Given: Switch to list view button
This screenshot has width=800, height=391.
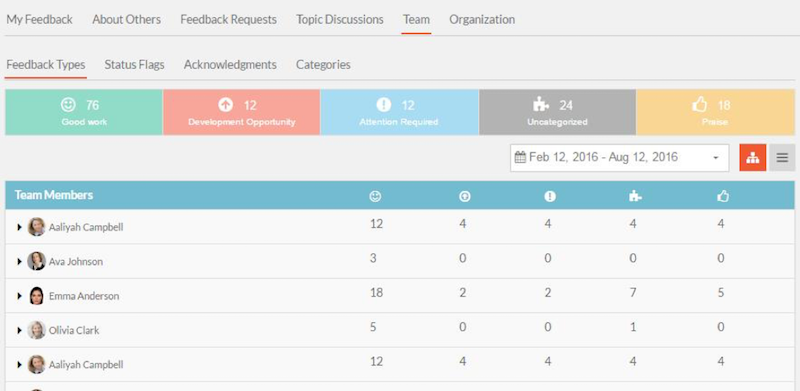Looking at the screenshot, I should [782, 158].
